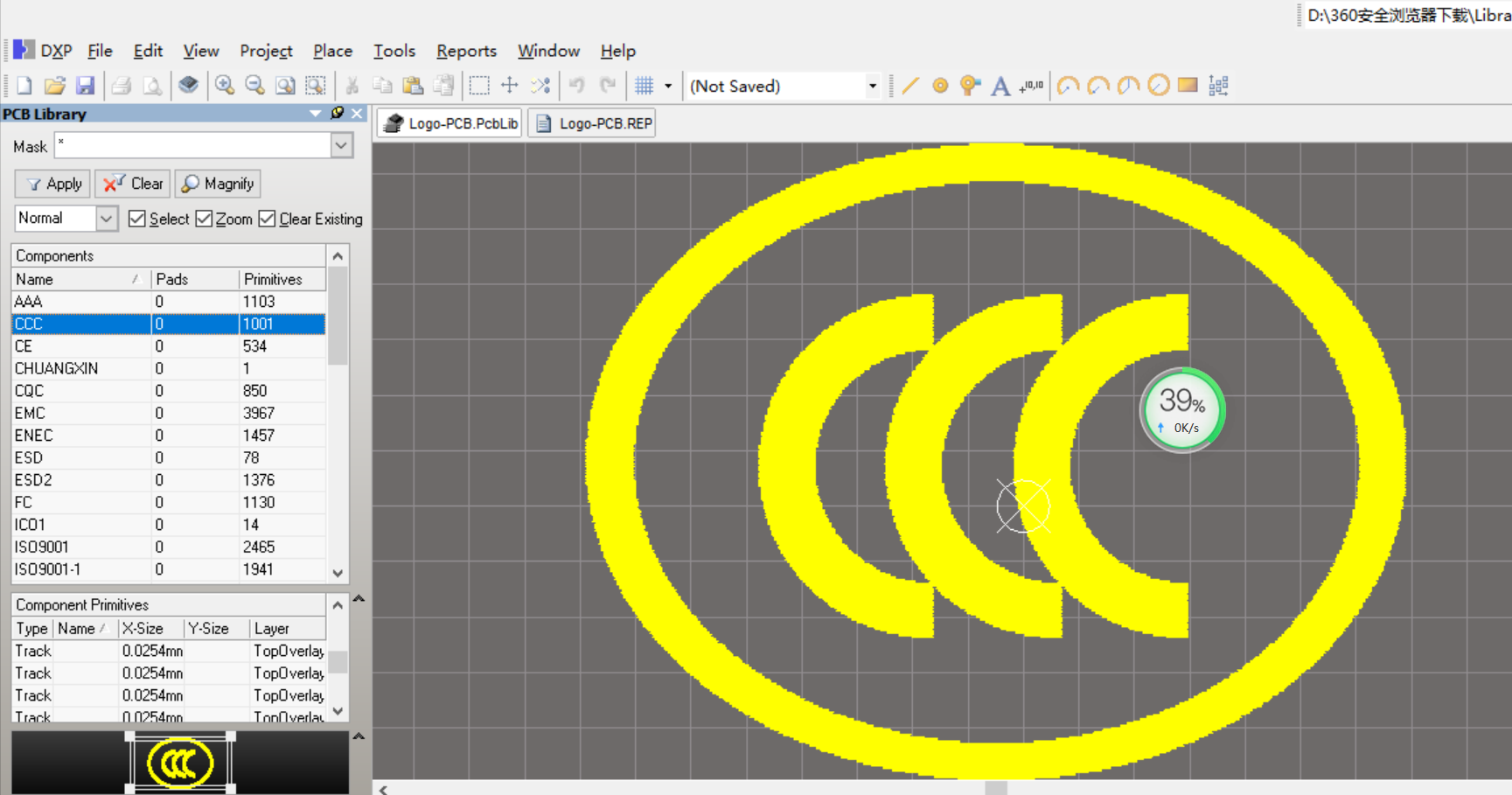
Task: Fit document to view icon
Action: tap(285, 86)
